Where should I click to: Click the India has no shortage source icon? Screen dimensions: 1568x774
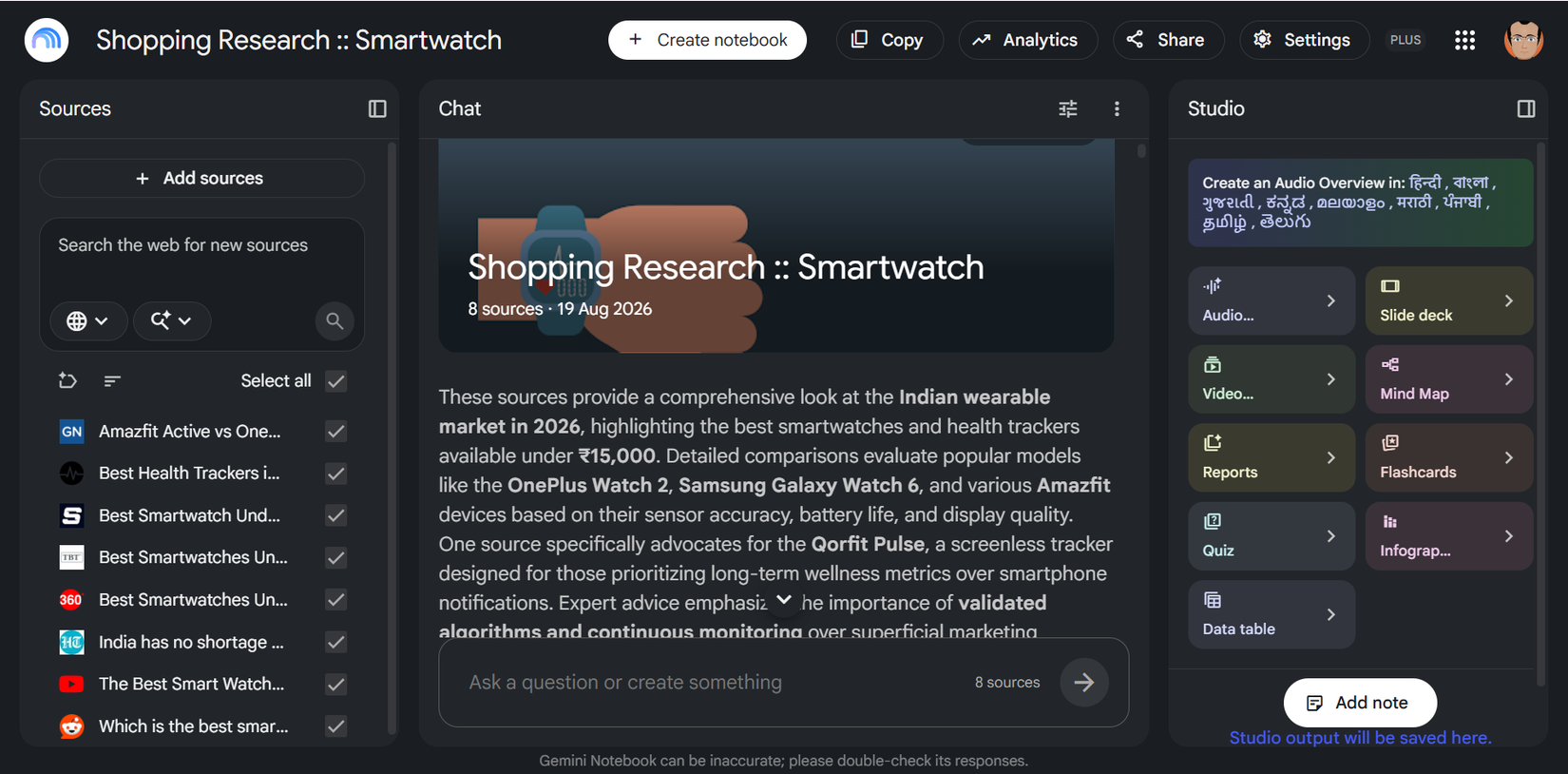pyautogui.click(x=71, y=642)
